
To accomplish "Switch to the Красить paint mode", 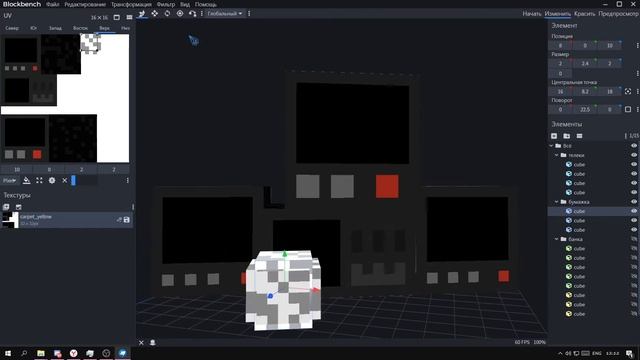I will pos(584,13).
